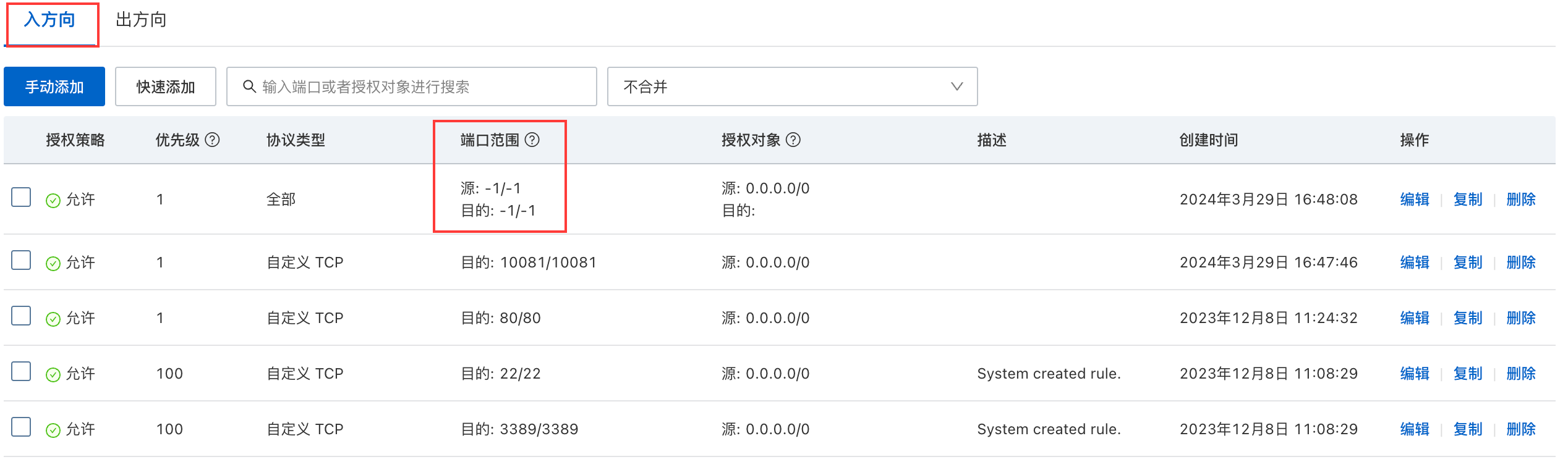
Task: Click the help icon next to 授权对象
Action: (793, 140)
